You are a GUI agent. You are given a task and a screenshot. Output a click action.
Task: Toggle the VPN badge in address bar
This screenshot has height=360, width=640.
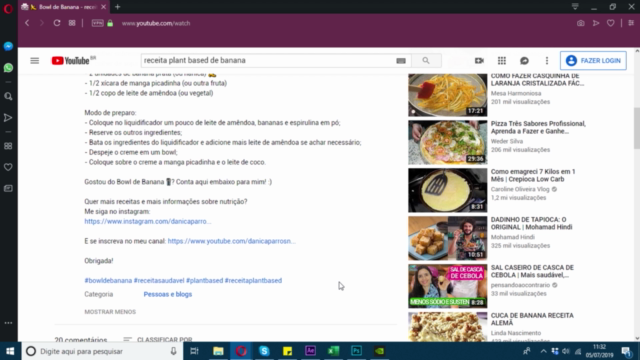coord(98,23)
